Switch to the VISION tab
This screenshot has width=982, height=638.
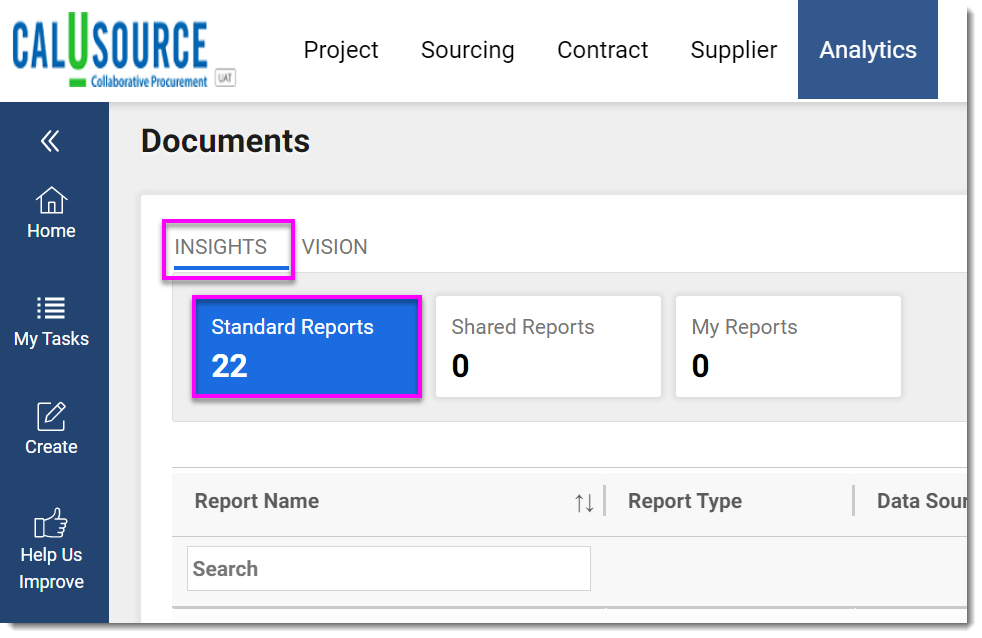point(334,247)
